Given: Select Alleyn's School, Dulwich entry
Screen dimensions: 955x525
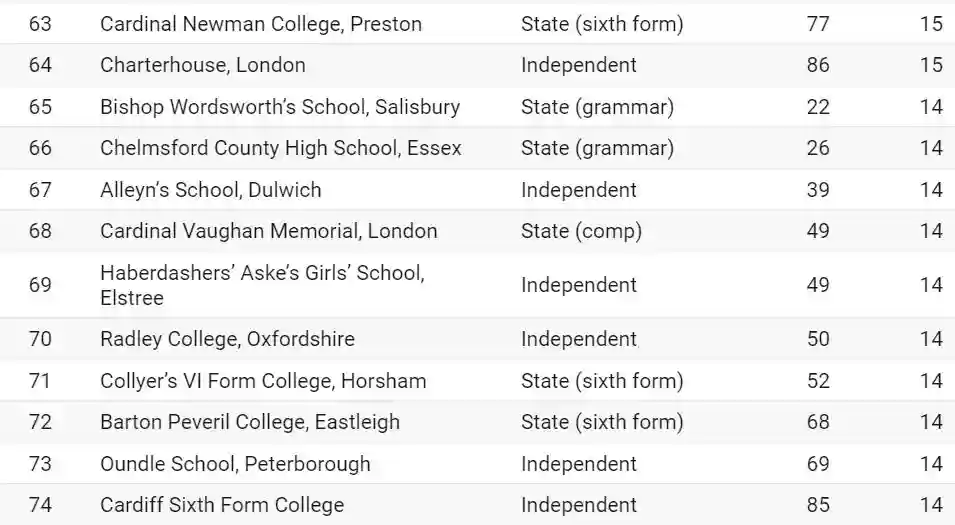Looking at the screenshot, I should 211,190.
